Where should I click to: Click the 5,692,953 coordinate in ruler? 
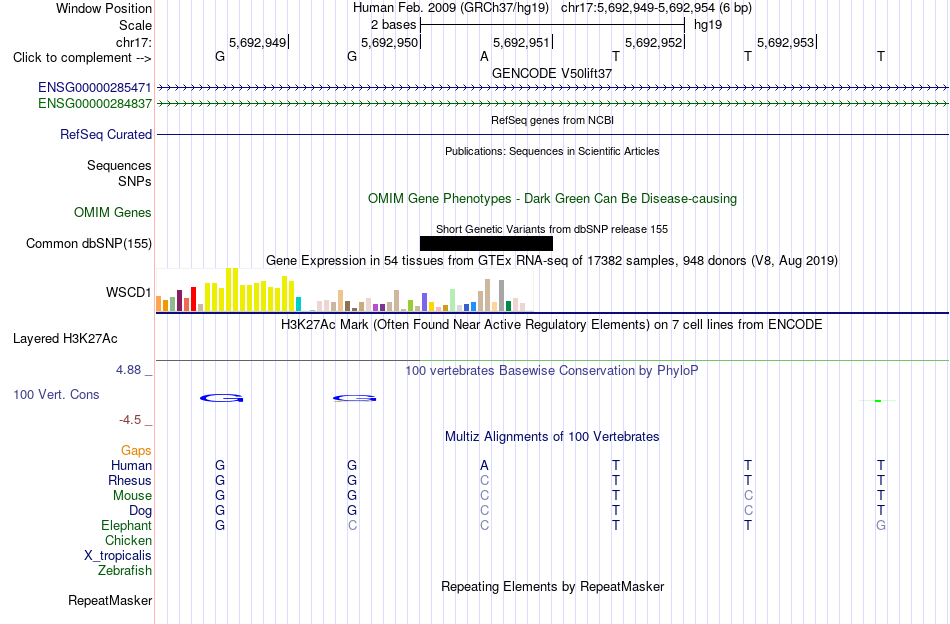(785, 42)
